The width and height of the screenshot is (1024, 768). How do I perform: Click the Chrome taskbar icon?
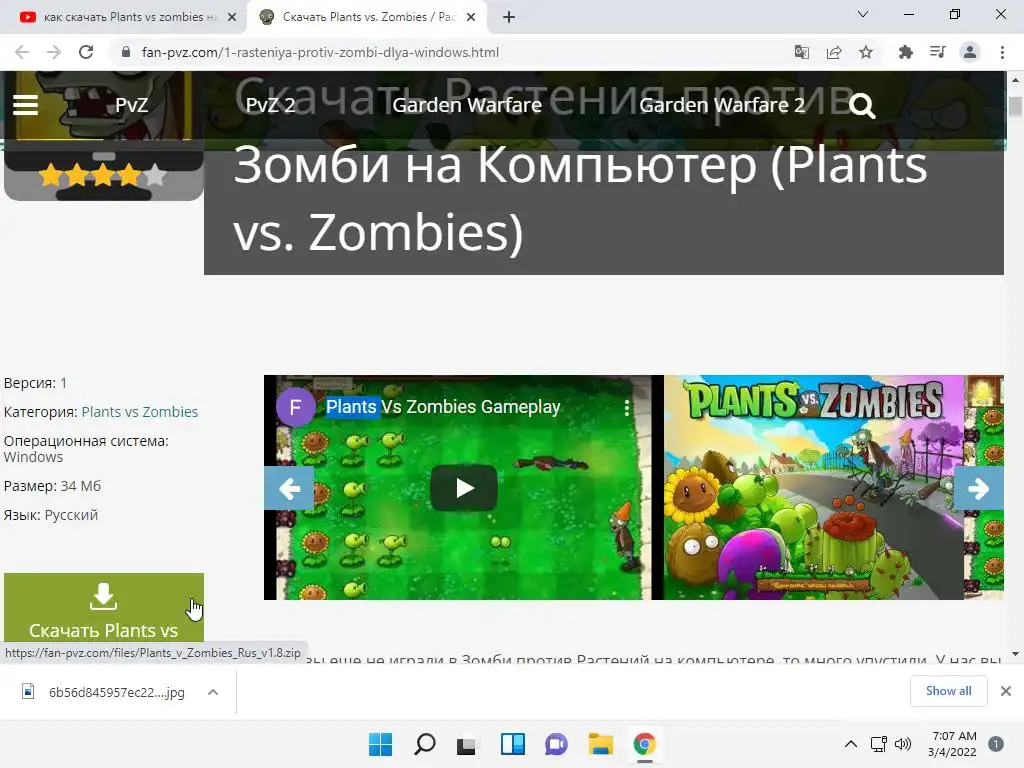pos(645,744)
